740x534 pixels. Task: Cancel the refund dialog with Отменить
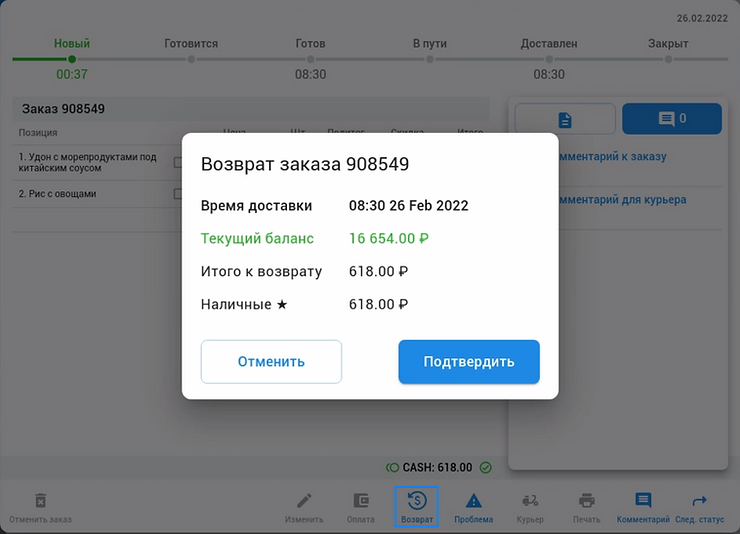[x=271, y=362]
